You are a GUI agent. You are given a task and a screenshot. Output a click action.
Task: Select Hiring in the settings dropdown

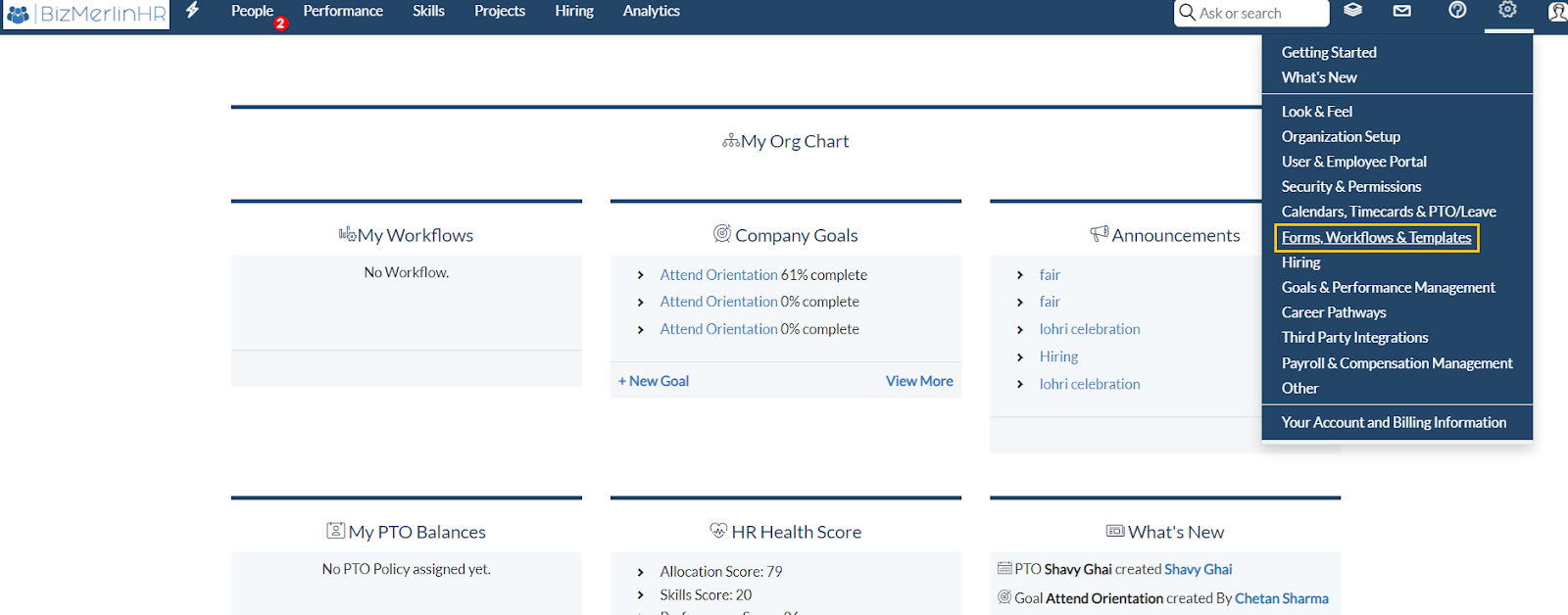pyautogui.click(x=1300, y=262)
